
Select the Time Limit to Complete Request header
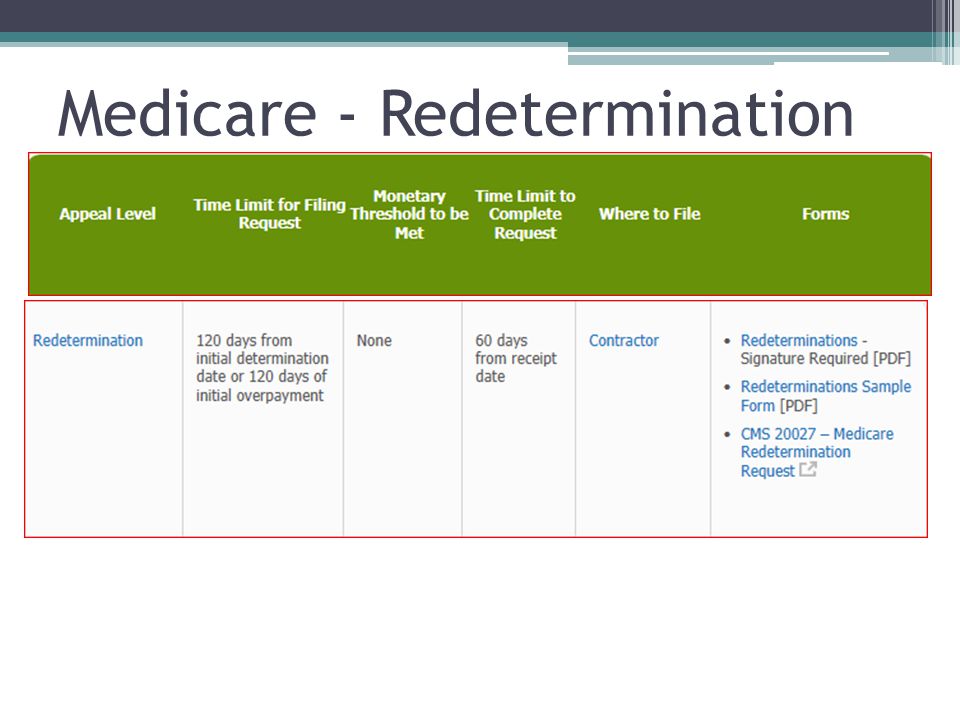click(525, 214)
